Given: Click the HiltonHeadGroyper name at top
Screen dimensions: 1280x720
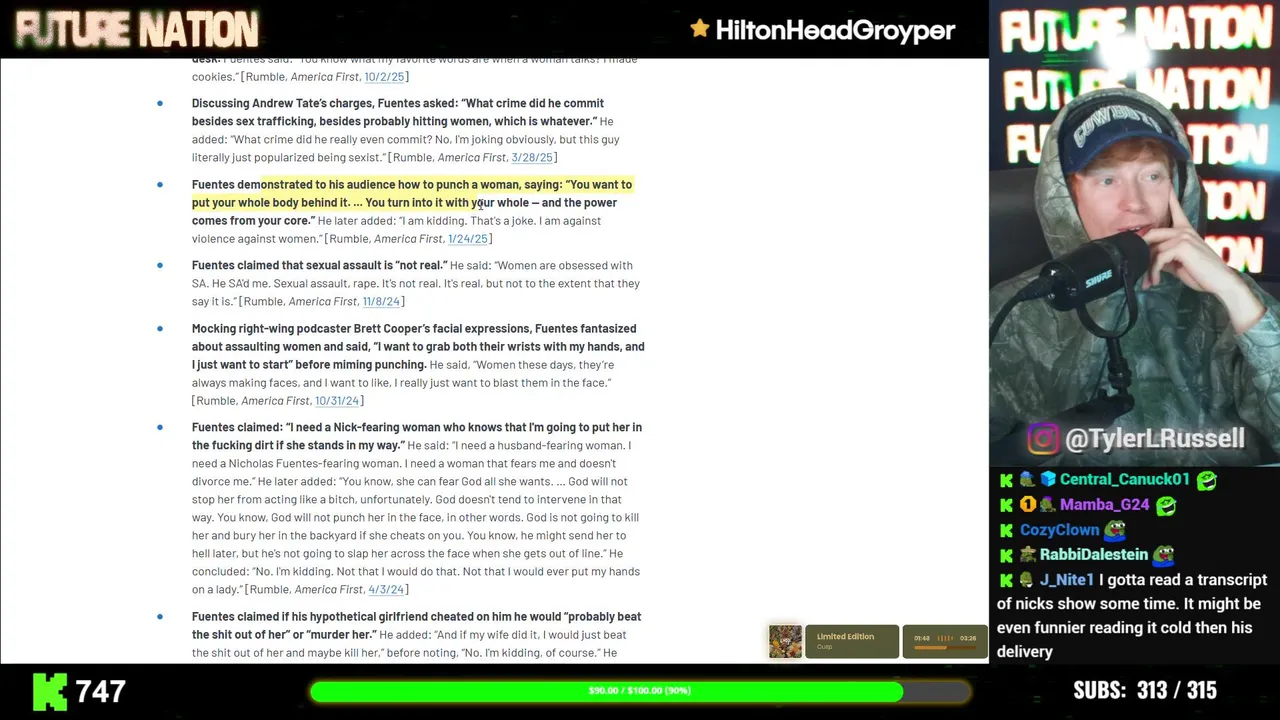Looking at the screenshot, I should point(835,30).
